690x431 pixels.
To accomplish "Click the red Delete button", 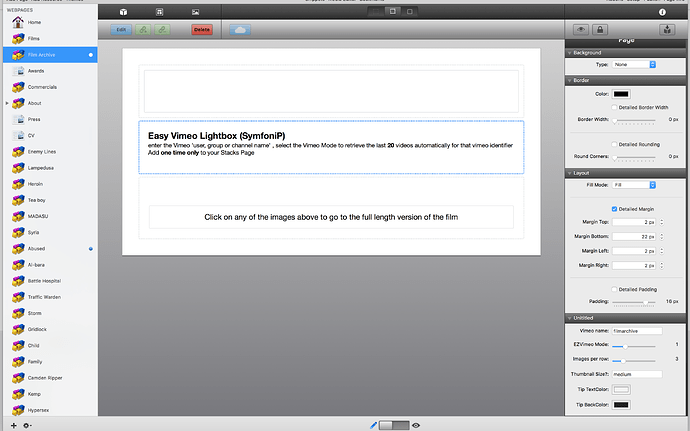I will point(202,29).
